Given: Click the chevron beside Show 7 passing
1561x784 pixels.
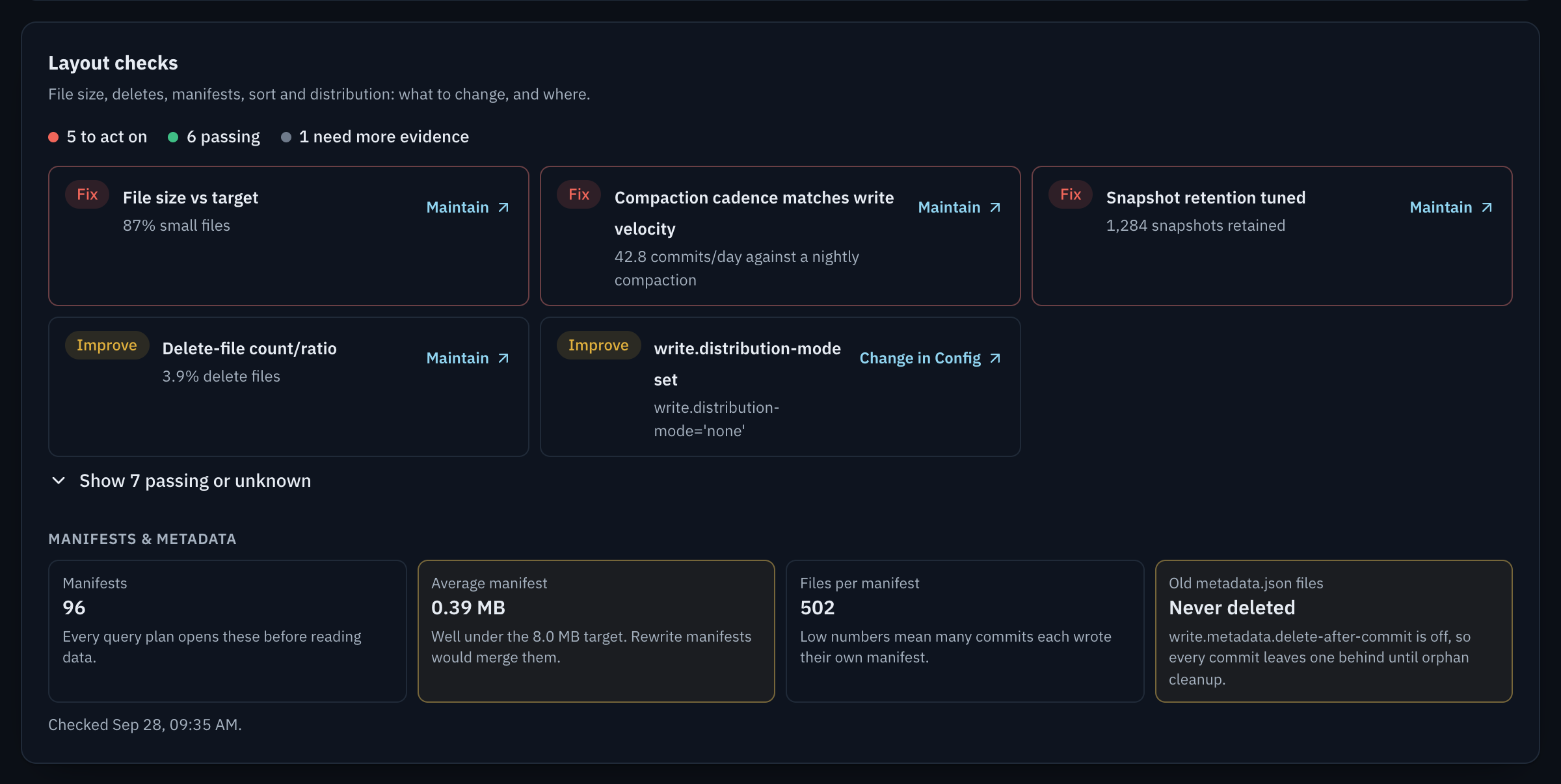Looking at the screenshot, I should click(x=59, y=481).
